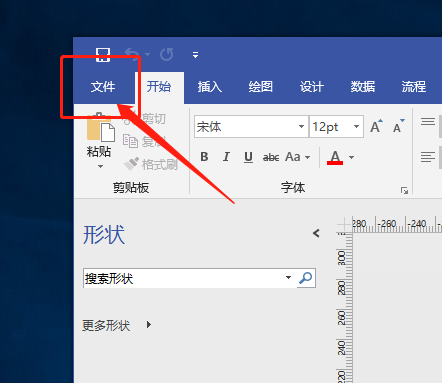
Task: Switch to the 插入 ribbon tab
Action: [210, 87]
